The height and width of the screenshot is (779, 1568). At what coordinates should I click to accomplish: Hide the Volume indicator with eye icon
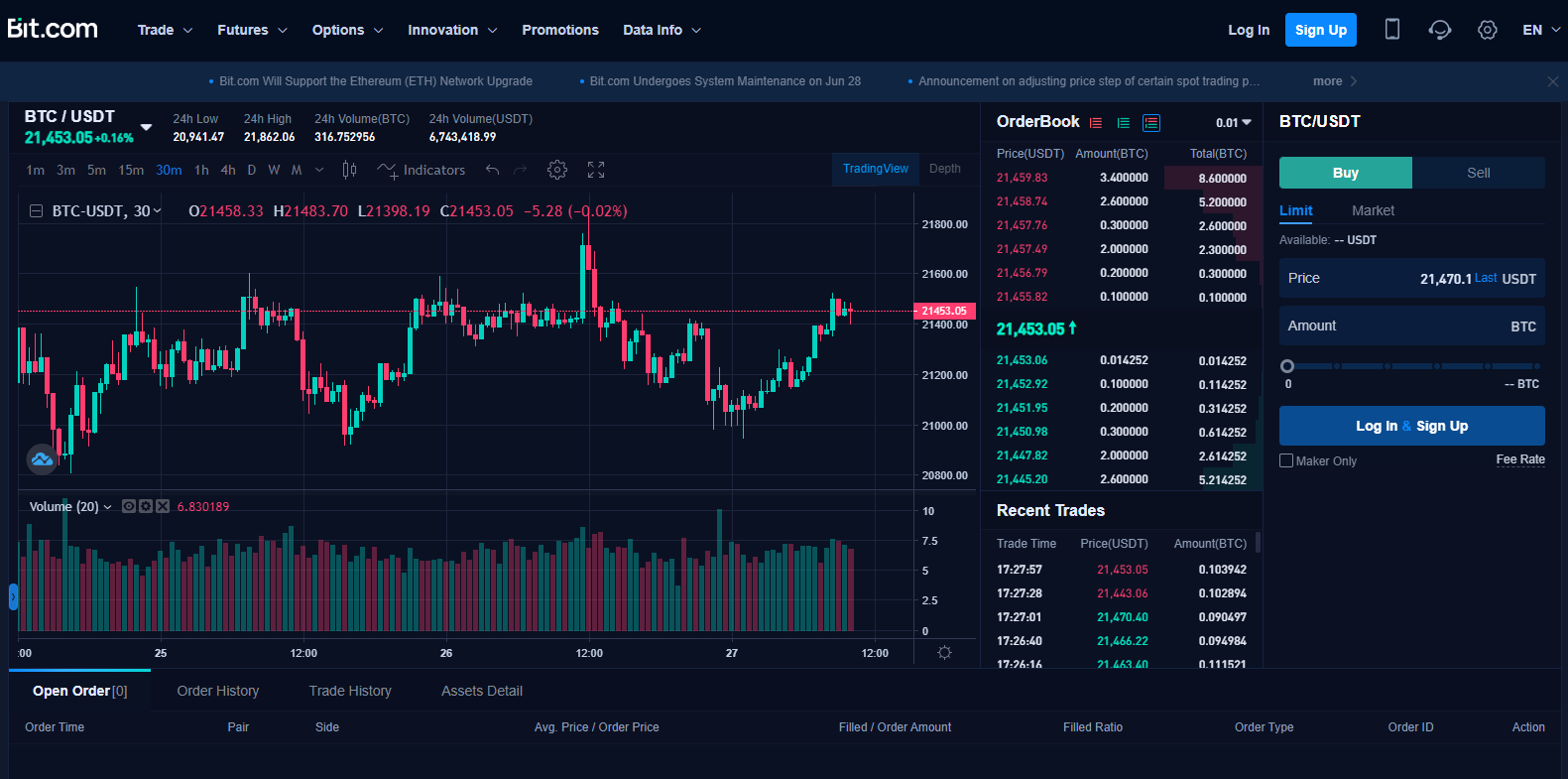(129, 506)
